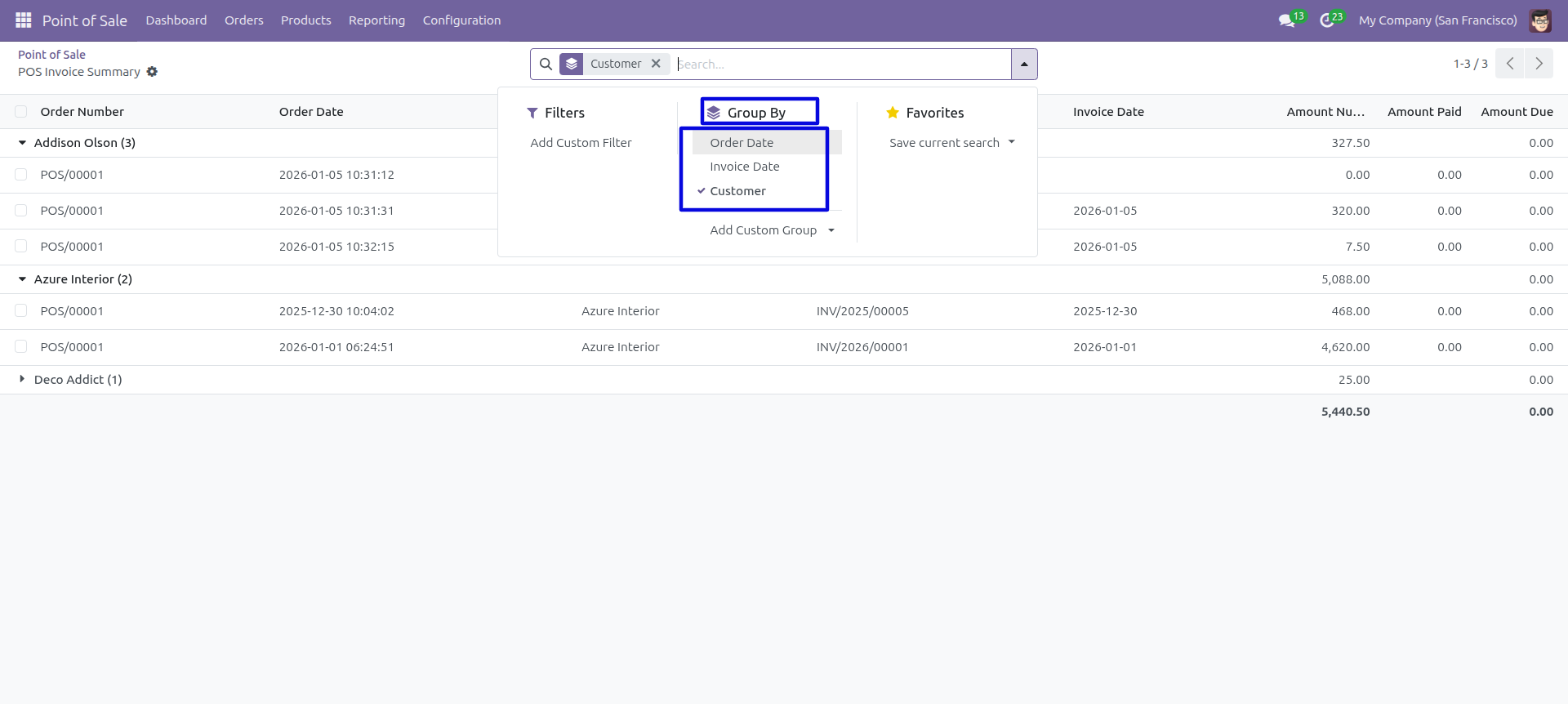Open the Add Custom Group dropdown
This screenshot has width=1568, height=704.
tap(772, 230)
